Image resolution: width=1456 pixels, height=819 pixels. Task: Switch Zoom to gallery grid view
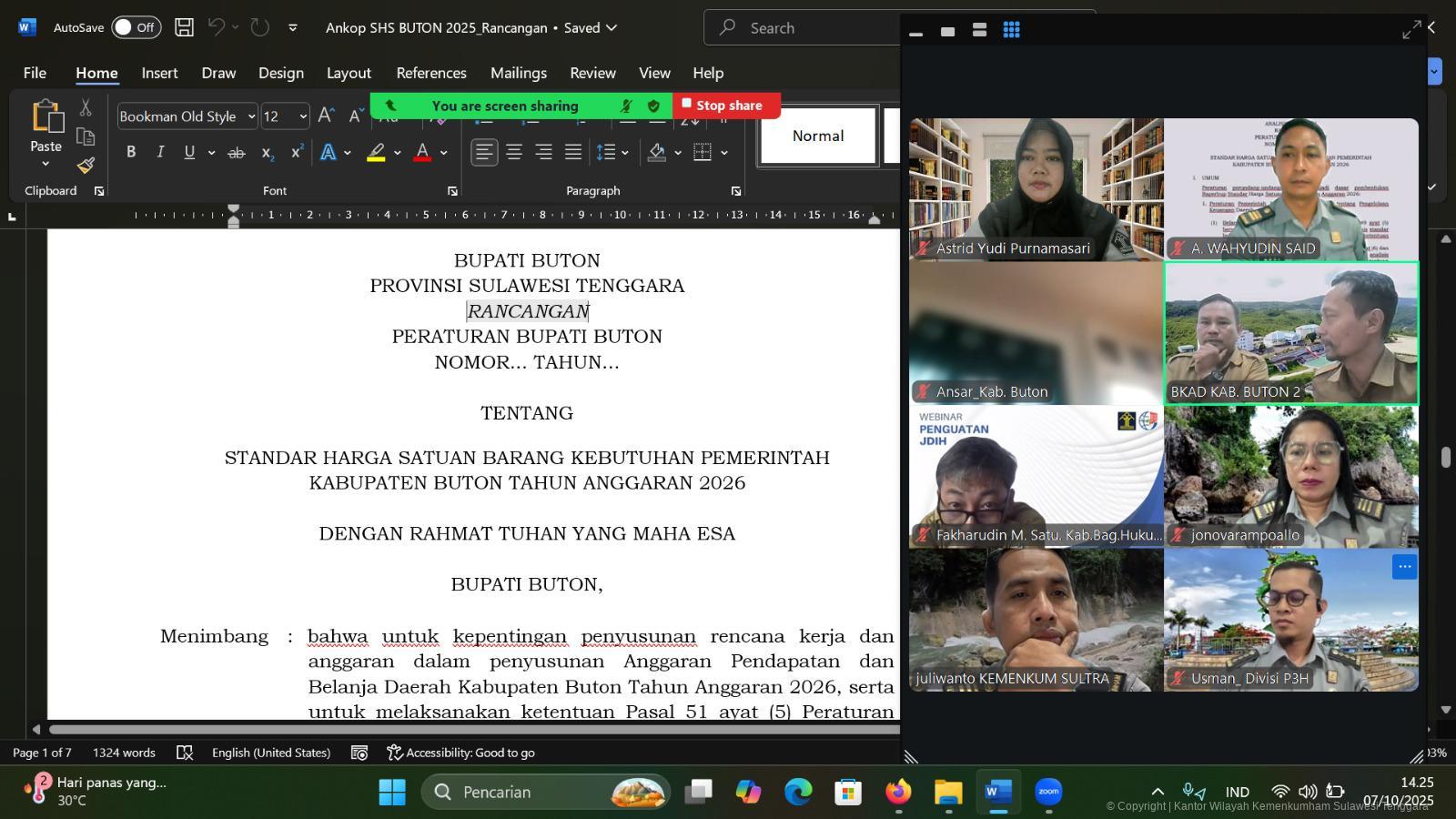(1011, 30)
